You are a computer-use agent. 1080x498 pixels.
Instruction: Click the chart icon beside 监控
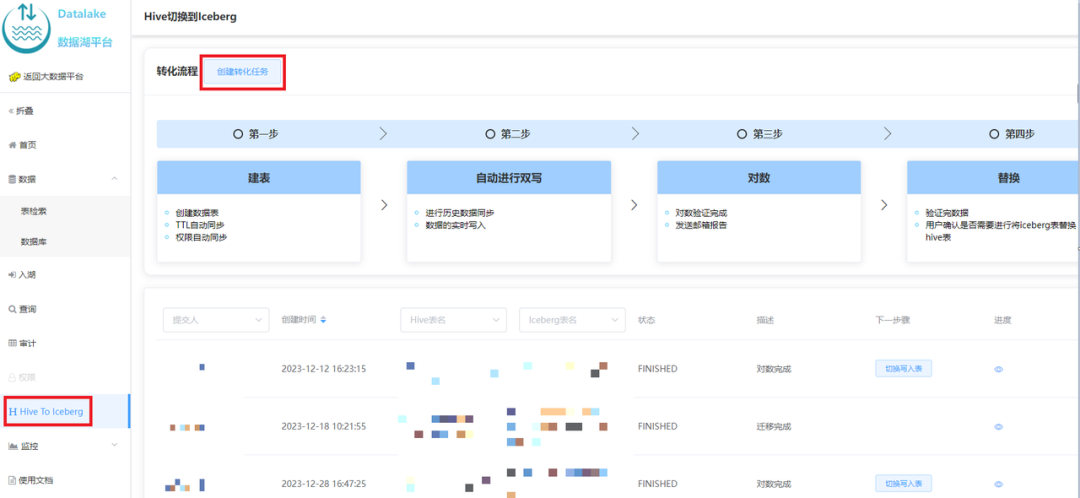pyautogui.click(x=12, y=446)
